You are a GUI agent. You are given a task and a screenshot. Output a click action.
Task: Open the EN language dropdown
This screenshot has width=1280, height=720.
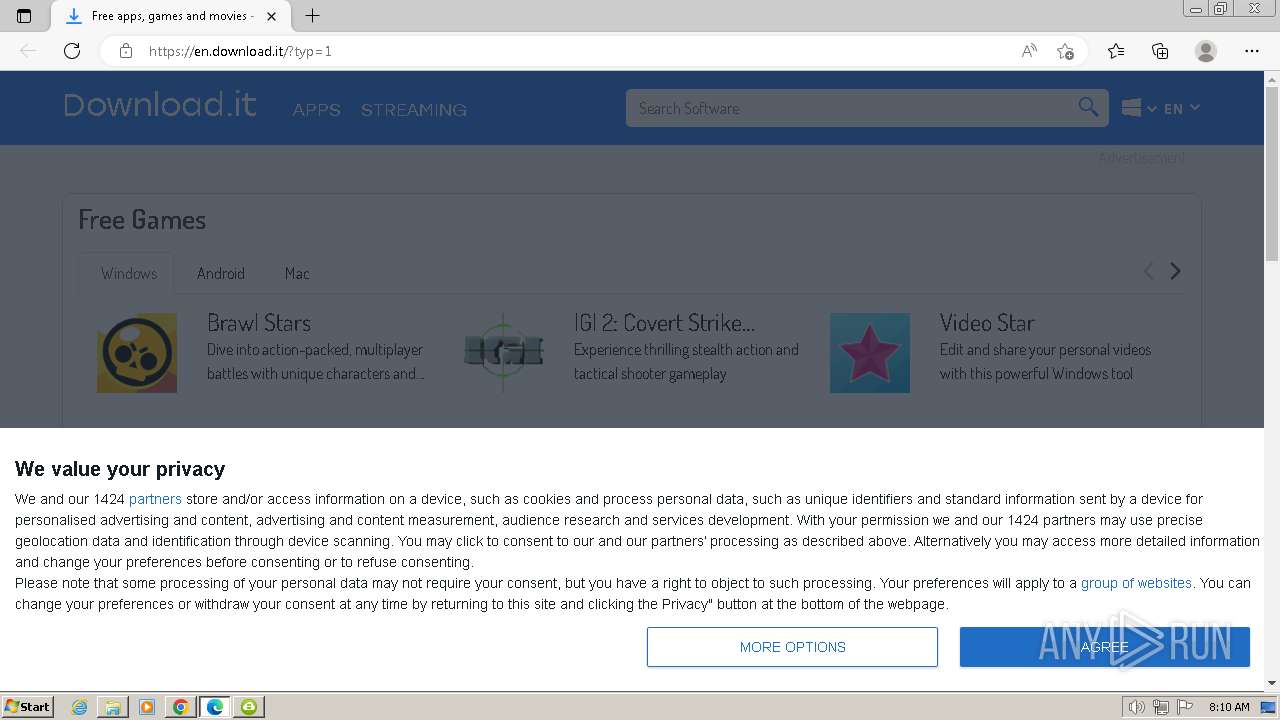(1181, 108)
